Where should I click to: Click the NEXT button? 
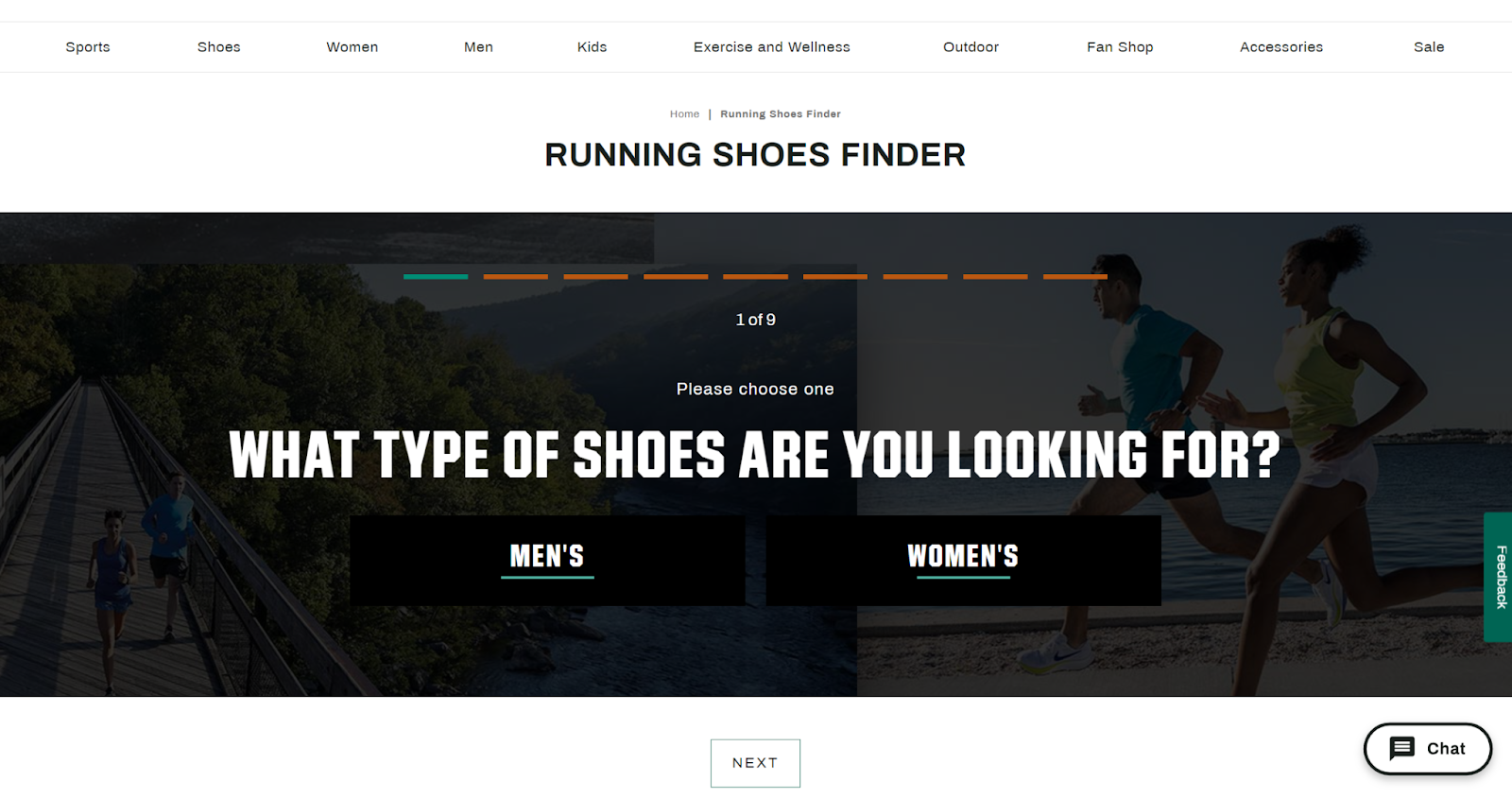(x=755, y=763)
